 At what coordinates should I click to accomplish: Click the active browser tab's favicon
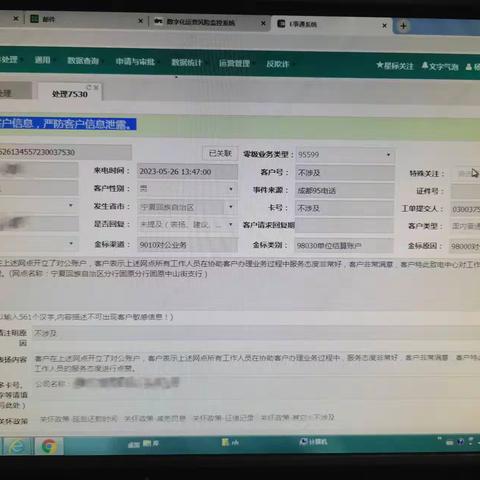pyautogui.click(x=281, y=23)
